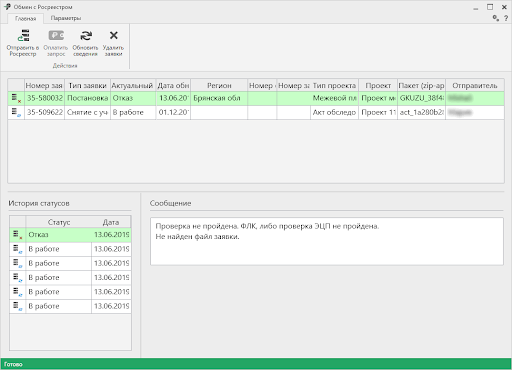Click the Брянская обл region cell

click(x=219, y=98)
